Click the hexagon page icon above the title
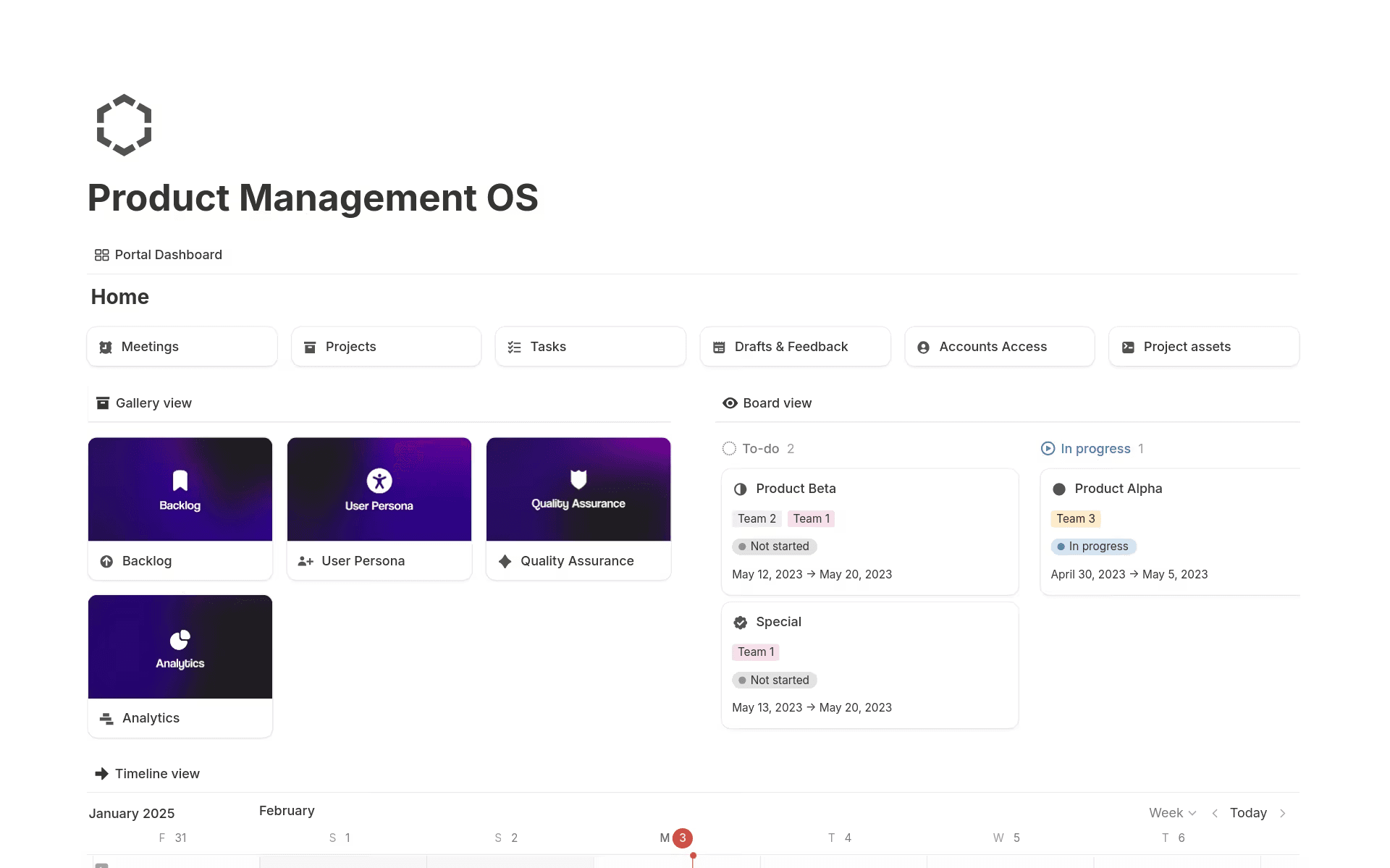 point(123,125)
